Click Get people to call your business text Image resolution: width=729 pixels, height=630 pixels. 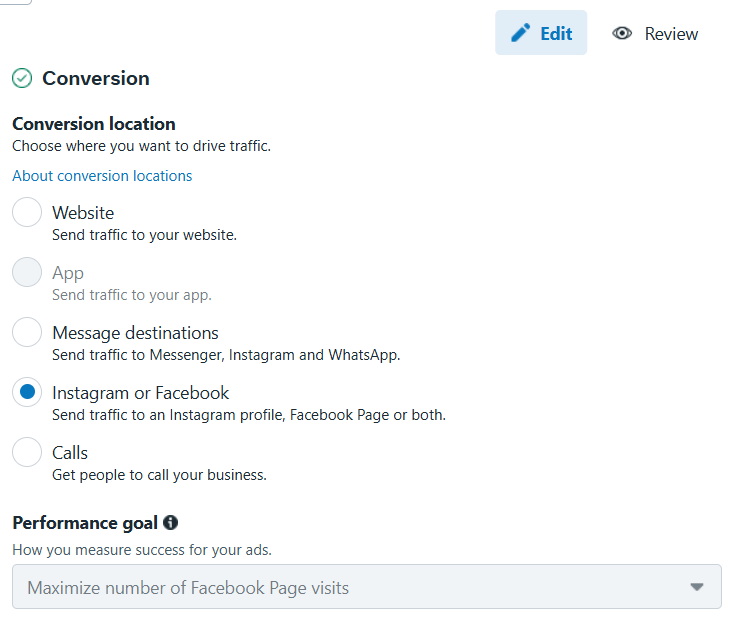point(159,475)
